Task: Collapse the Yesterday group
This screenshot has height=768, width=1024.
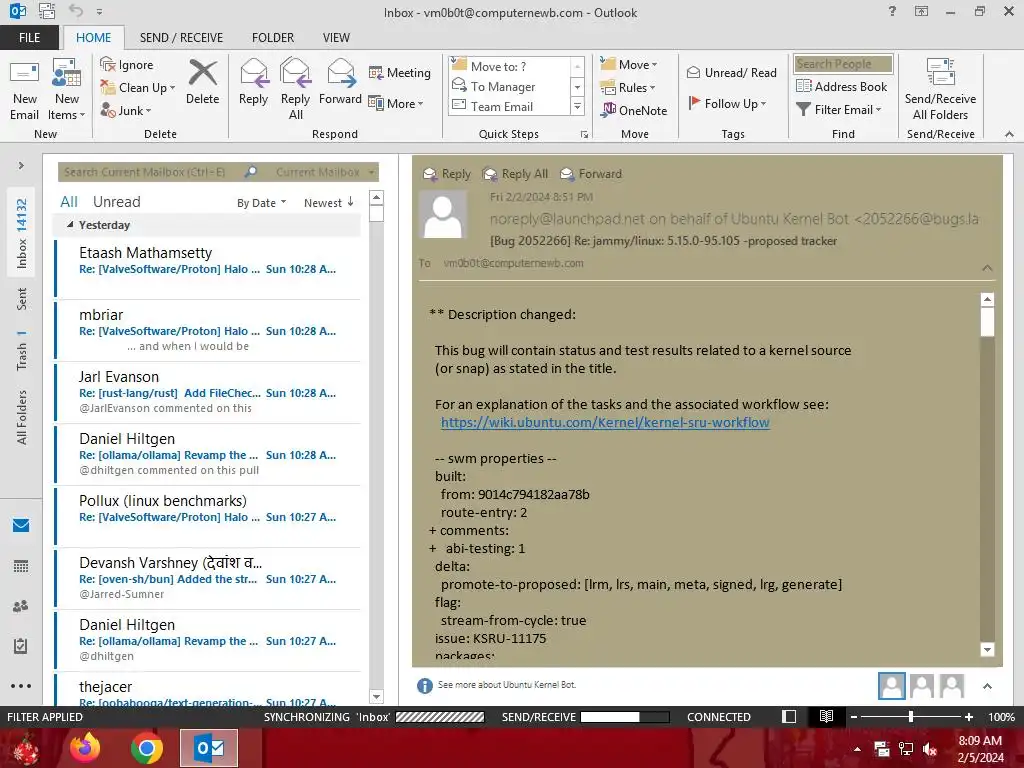Action: [70, 225]
